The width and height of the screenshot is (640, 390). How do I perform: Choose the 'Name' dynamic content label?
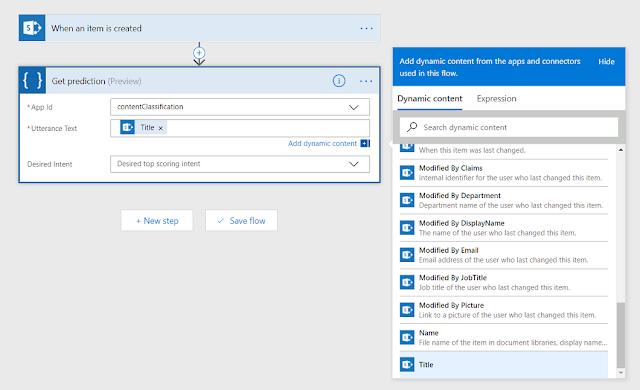click(x=429, y=333)
